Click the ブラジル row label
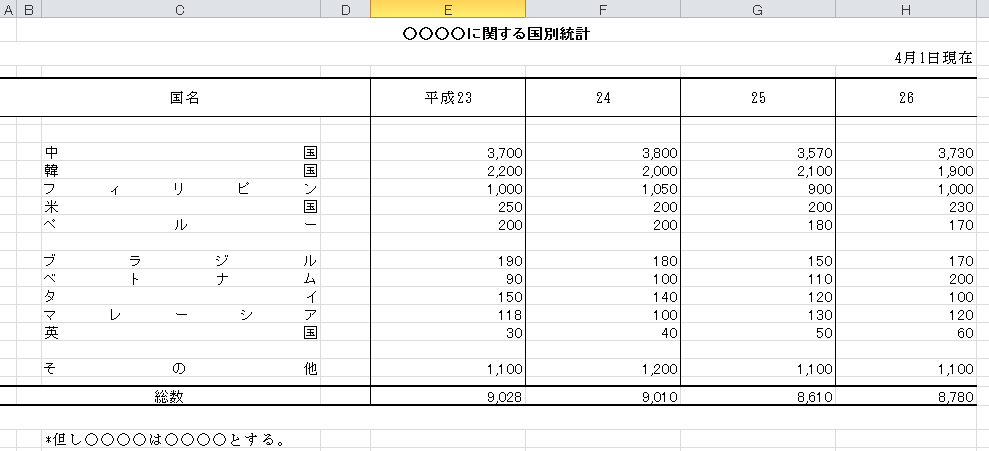 coord(180,260)
